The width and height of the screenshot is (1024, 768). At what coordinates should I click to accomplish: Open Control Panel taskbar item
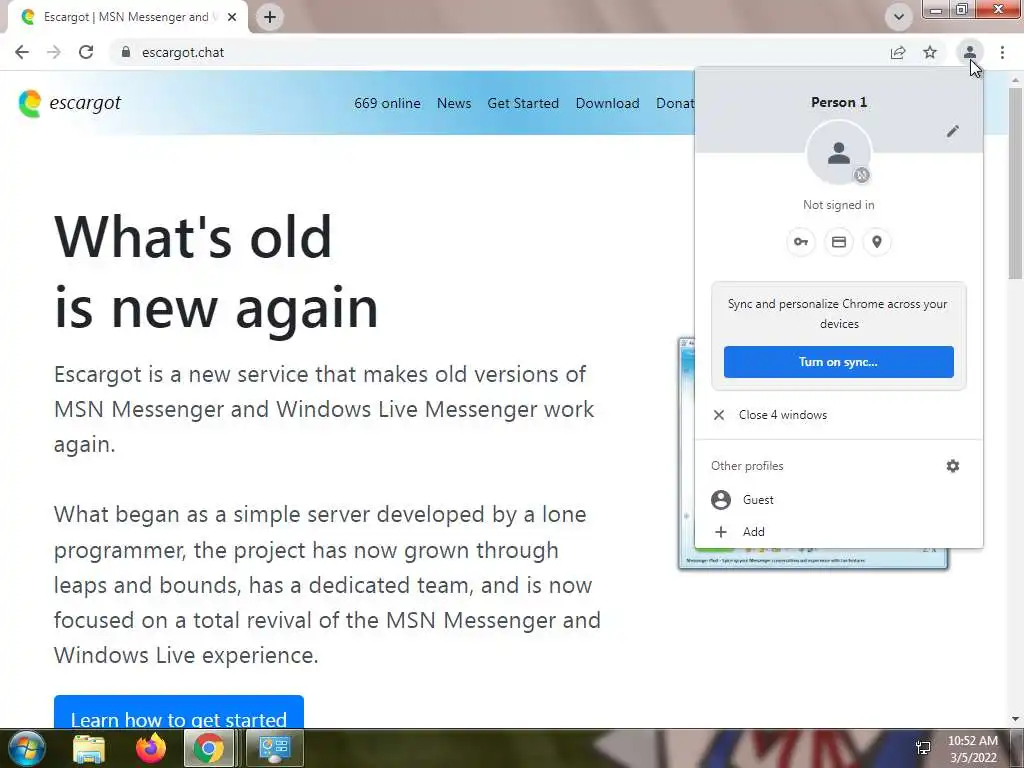[x=274, y=748]
